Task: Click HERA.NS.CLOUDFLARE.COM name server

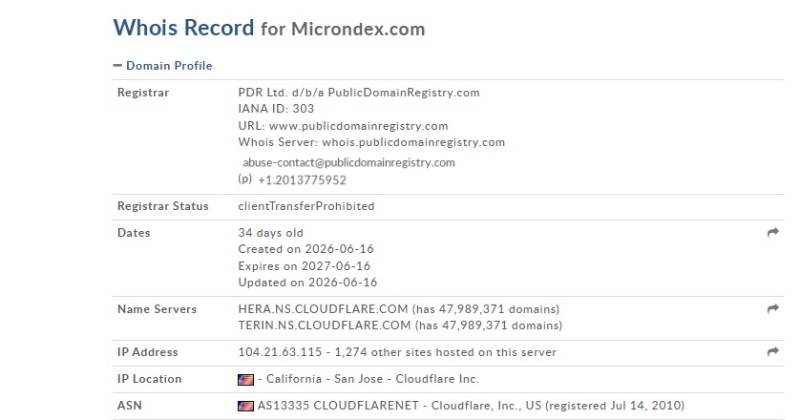Action: pos(323,309)
